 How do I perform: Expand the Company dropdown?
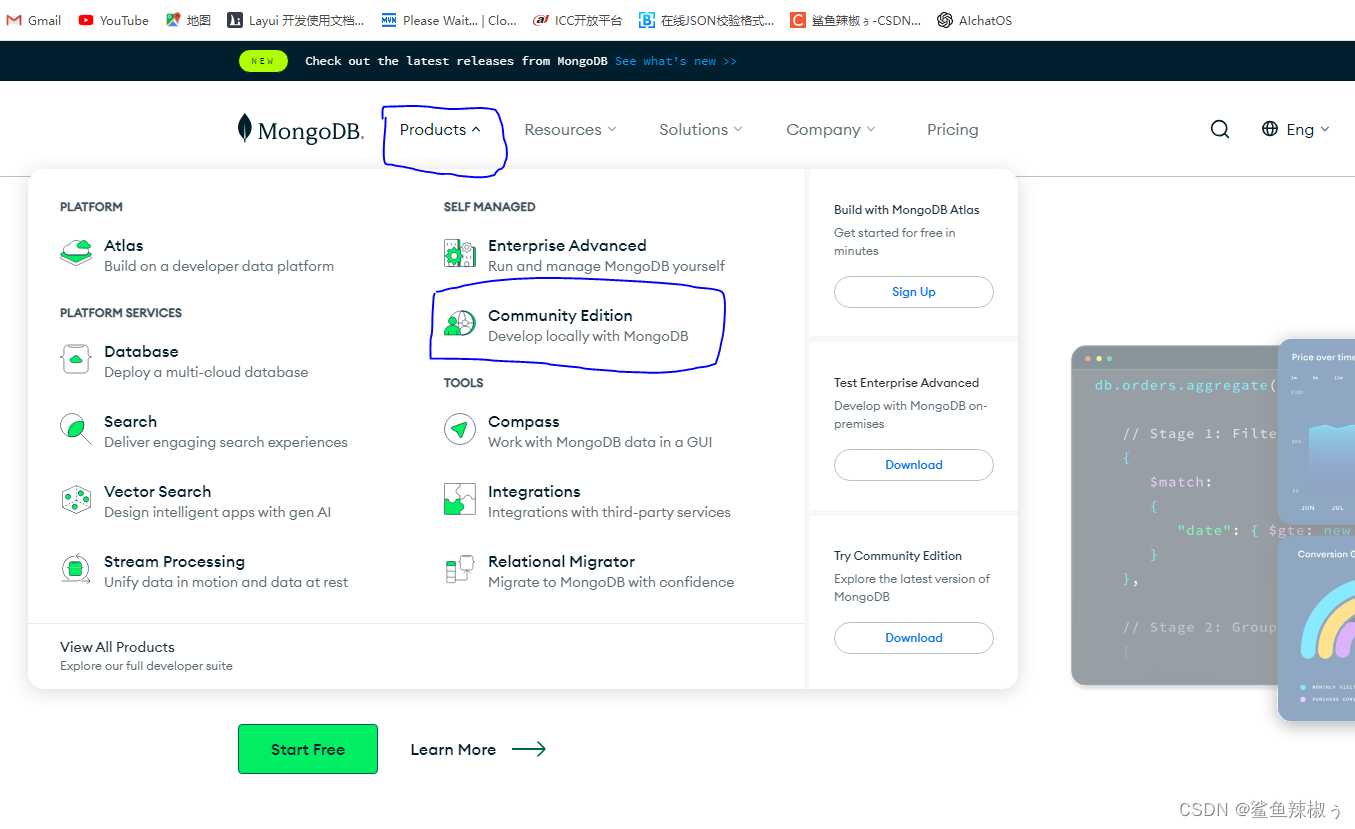(830, 129)
